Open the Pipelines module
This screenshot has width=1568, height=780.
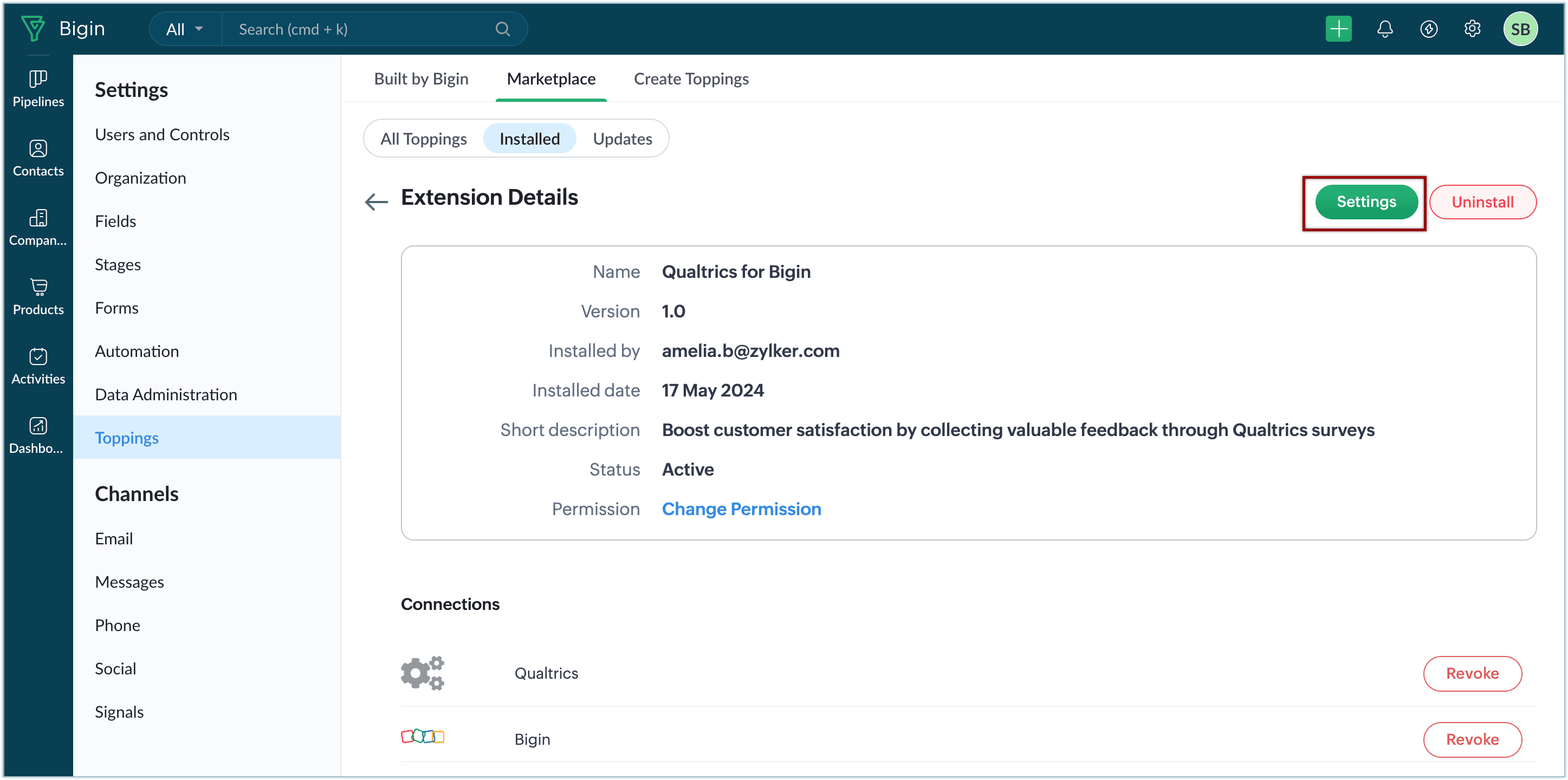click(x=38, y=89)
